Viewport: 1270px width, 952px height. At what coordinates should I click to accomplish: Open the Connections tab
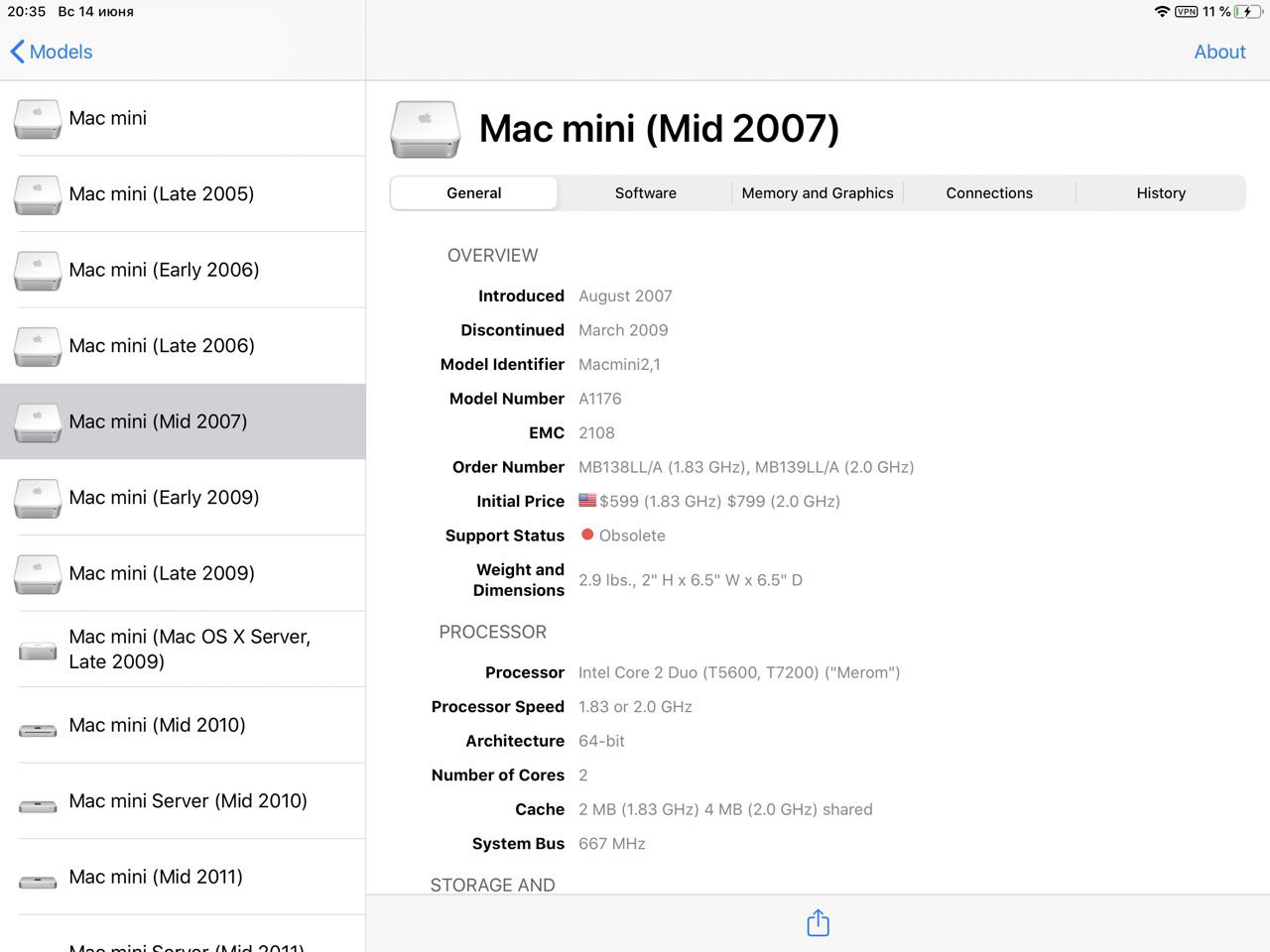pyautogui.click(x=989, y=193)
